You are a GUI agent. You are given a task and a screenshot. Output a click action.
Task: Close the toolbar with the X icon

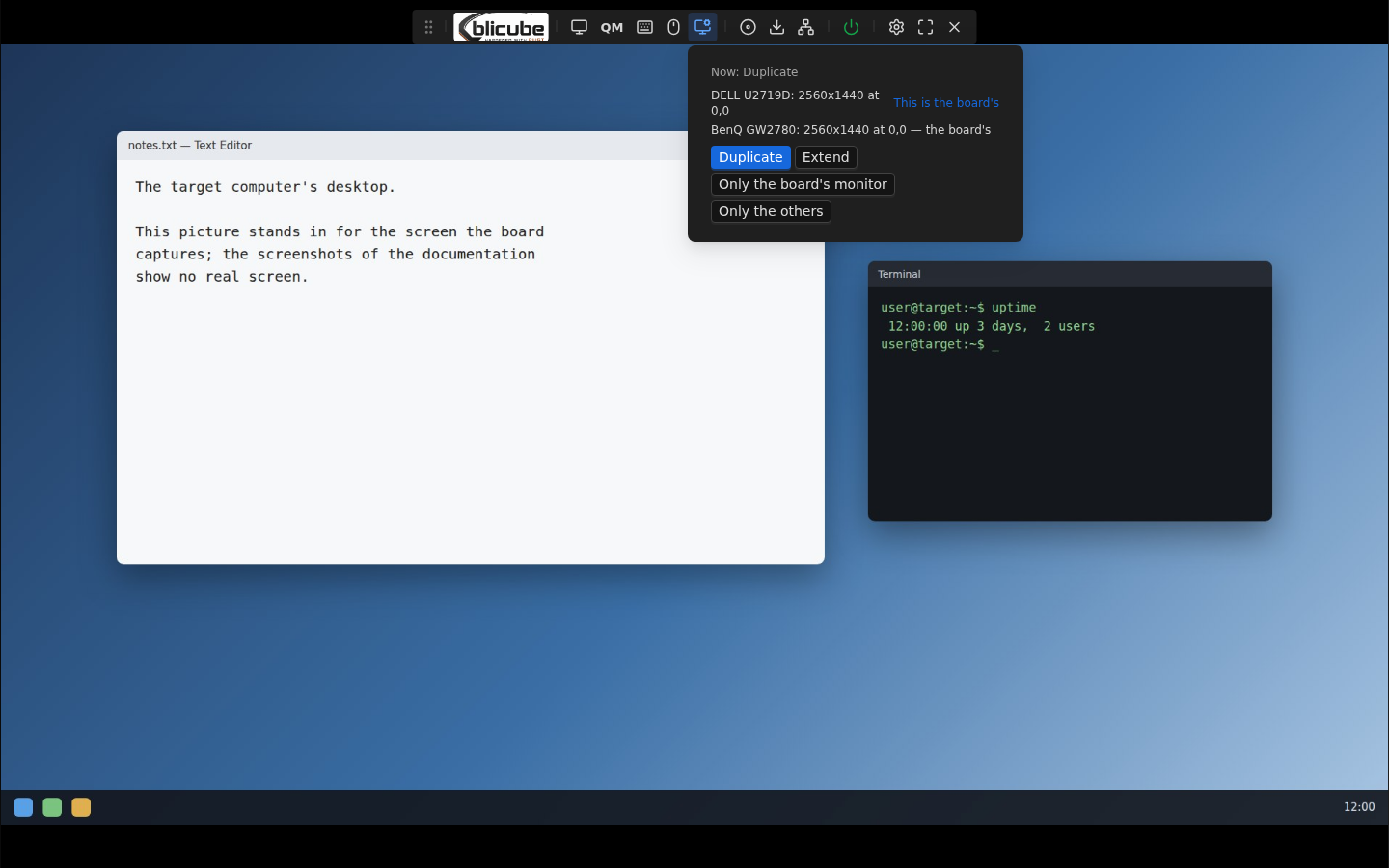[x=955, y=27]
